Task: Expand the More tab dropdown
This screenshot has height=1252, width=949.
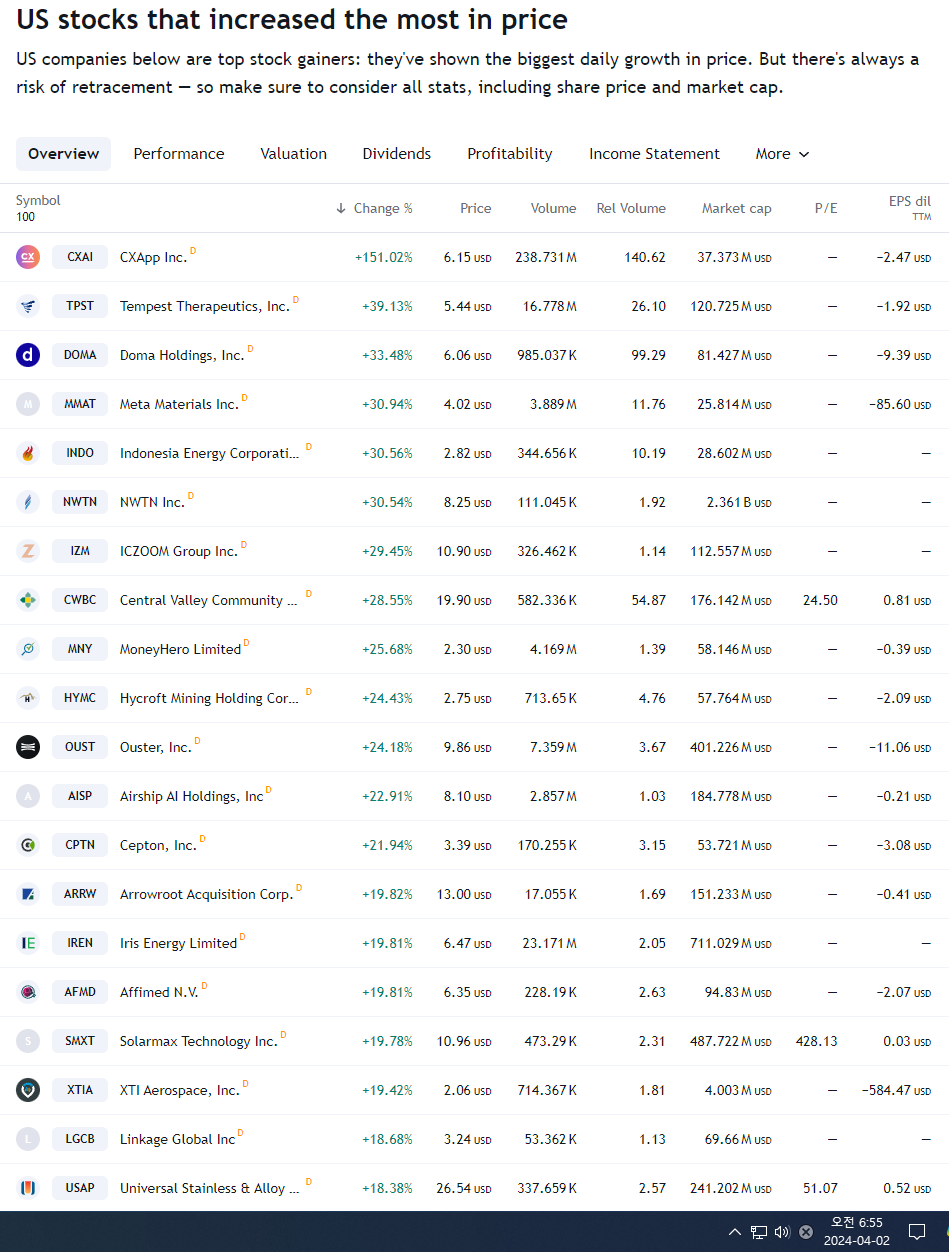Action: [782, 154]
